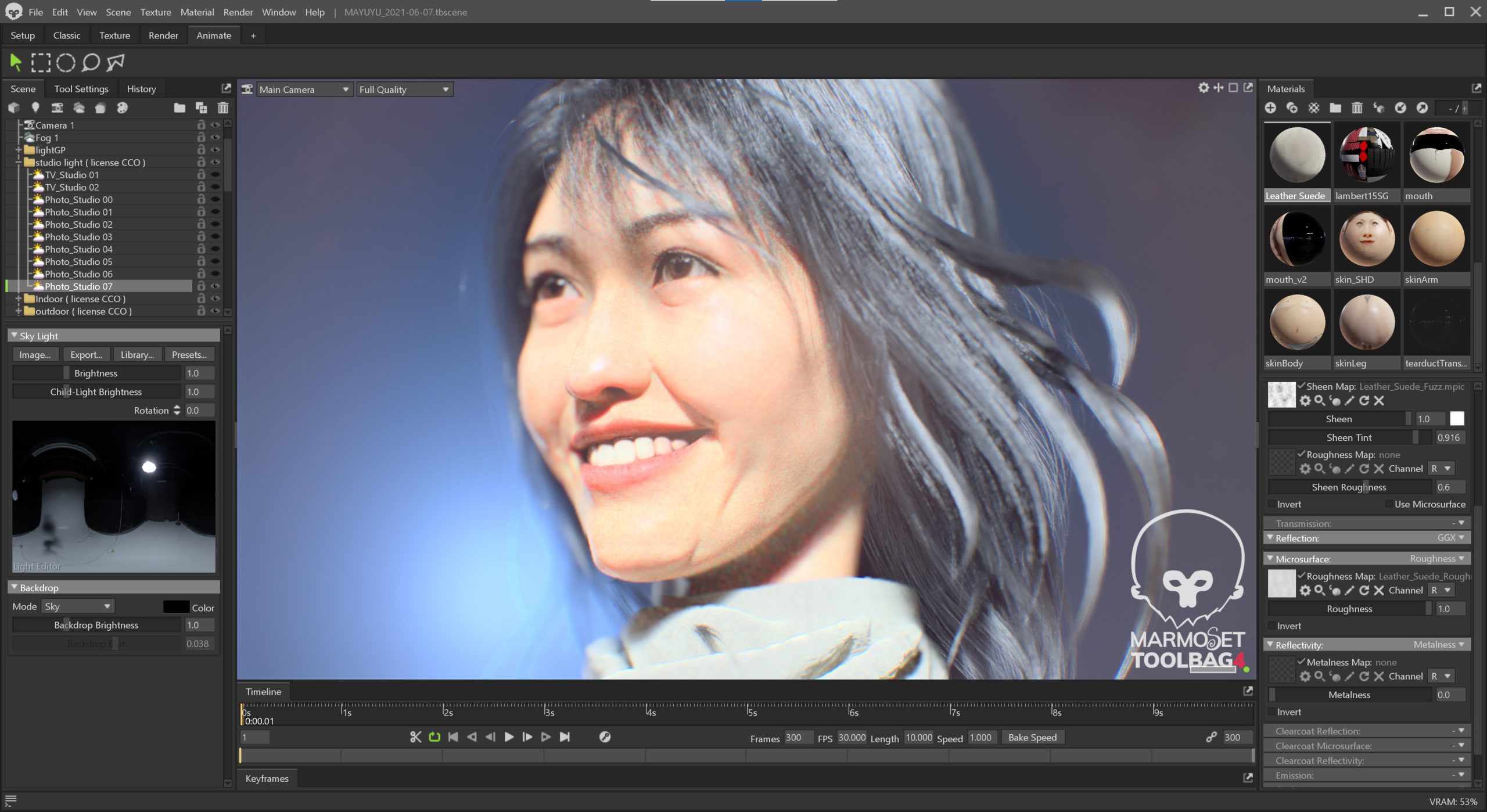The width and height of the screenshot is (1487, 812).
Task: Open the Material menu
Action: pos(197,12)
